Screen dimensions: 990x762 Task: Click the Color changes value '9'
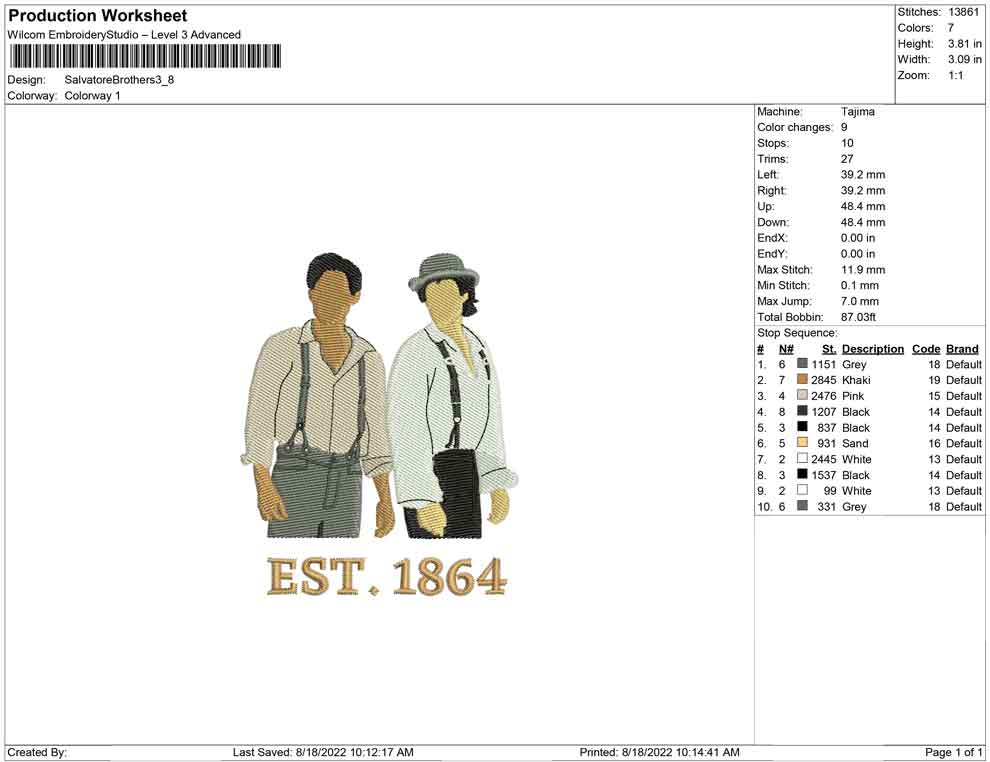coord(844,128)
